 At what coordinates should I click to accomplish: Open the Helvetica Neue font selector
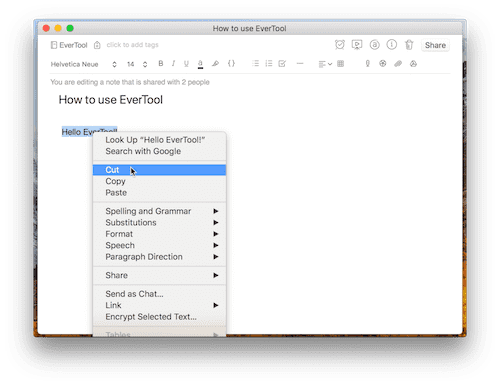pyautogui.click(x=84, y=64)
